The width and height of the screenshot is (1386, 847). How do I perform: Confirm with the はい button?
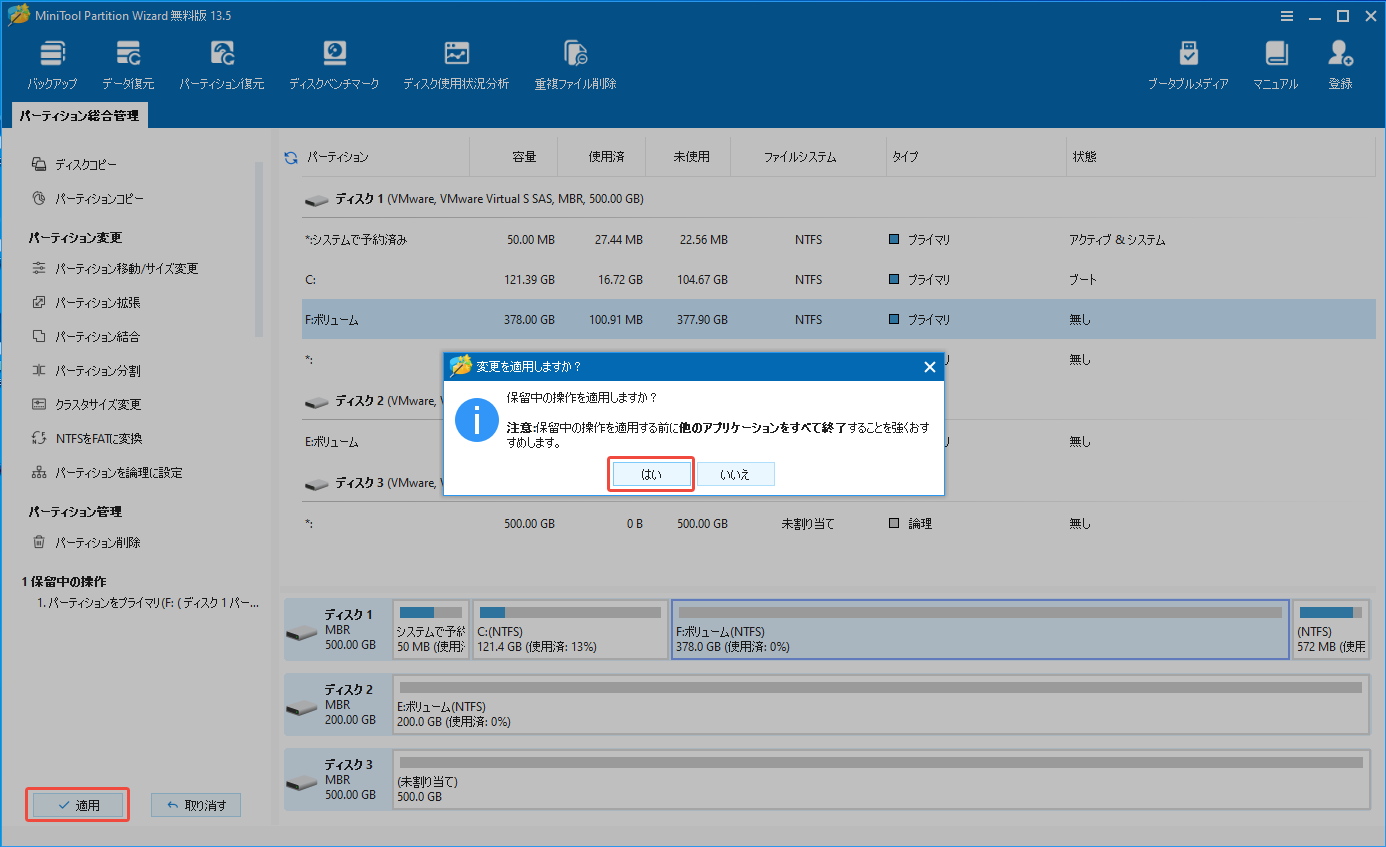pyautogui.click(x=650, y=473)
